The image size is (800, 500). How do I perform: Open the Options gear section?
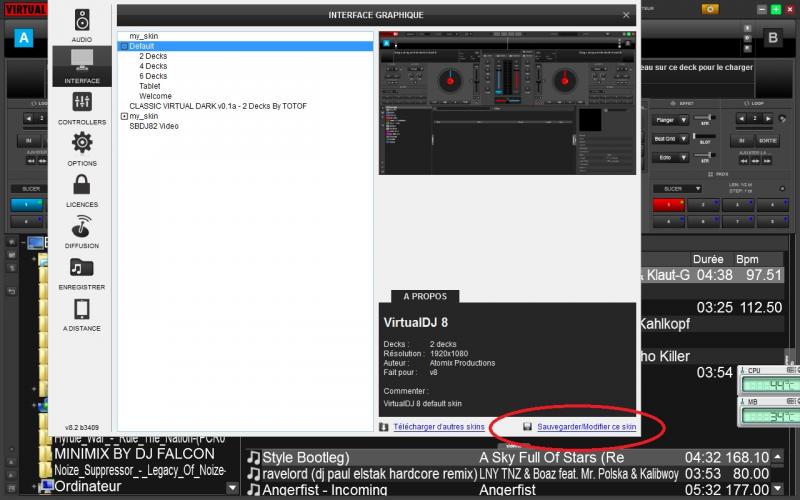coord(82,149)
